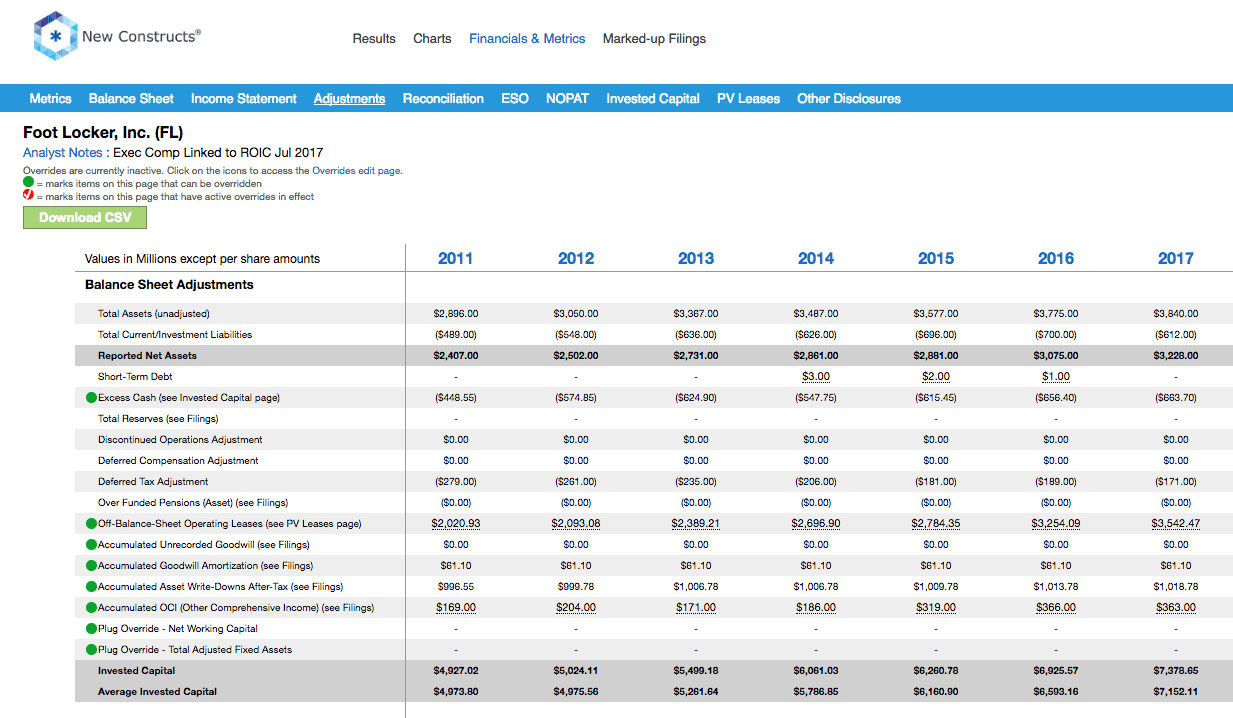Click the Foot Locker, Inc. (FL) heading
This screenshot has height=718, width=1233.
click(x=103, y=132)
